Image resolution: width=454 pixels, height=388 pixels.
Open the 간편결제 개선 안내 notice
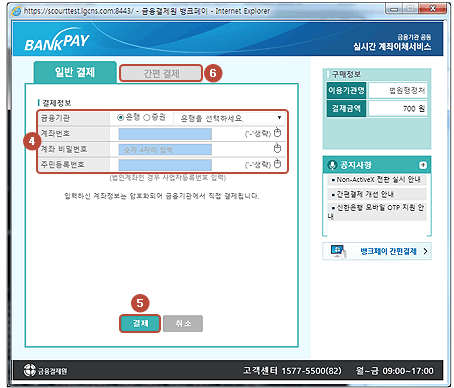pos(377,194)
